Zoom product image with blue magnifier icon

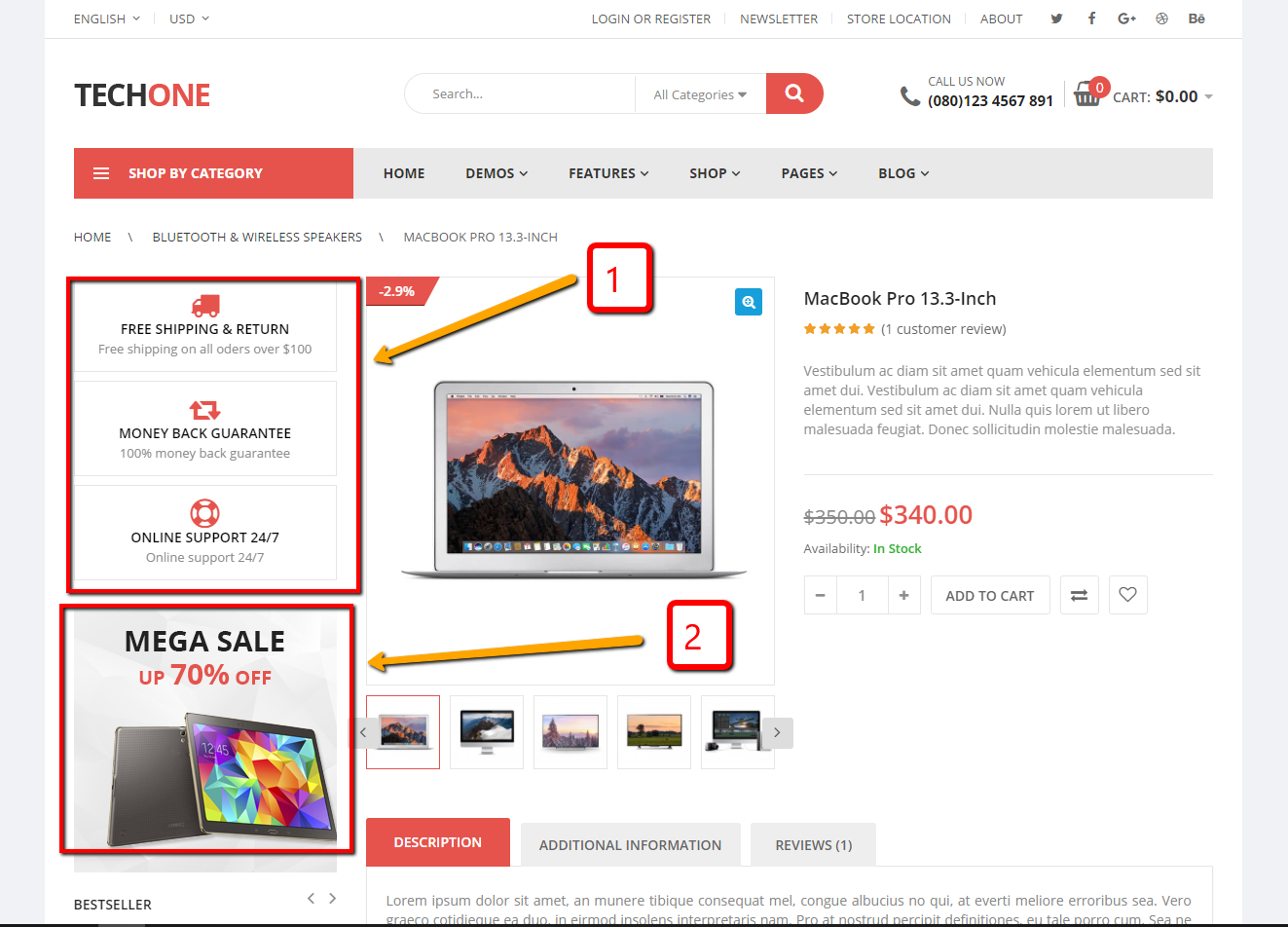(749, 302)
